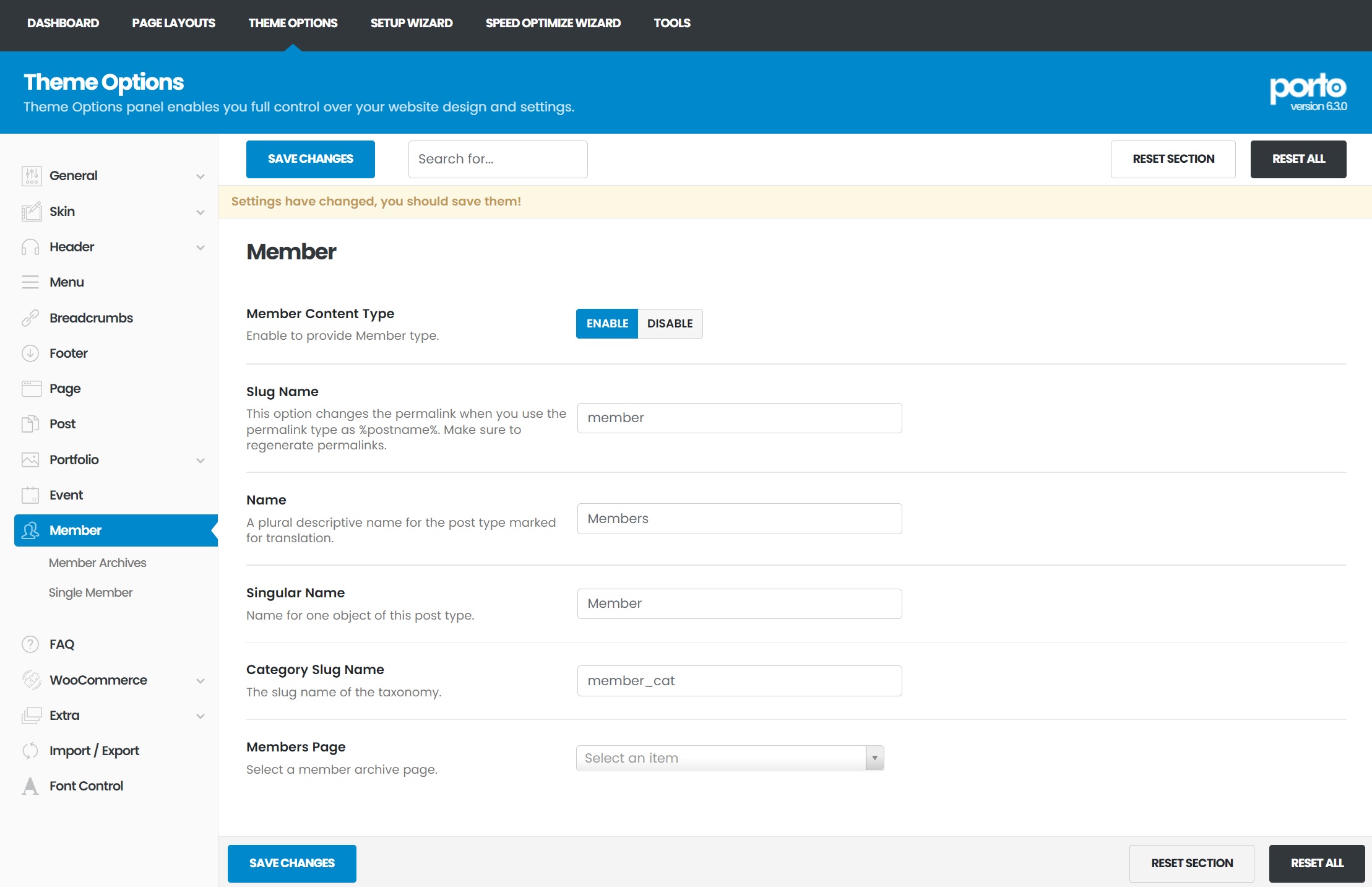The height and width of the screenshot is (887, 1372).
Task: Click the Footer down-arrow circle icon
Action: click(x=30, y=353)
